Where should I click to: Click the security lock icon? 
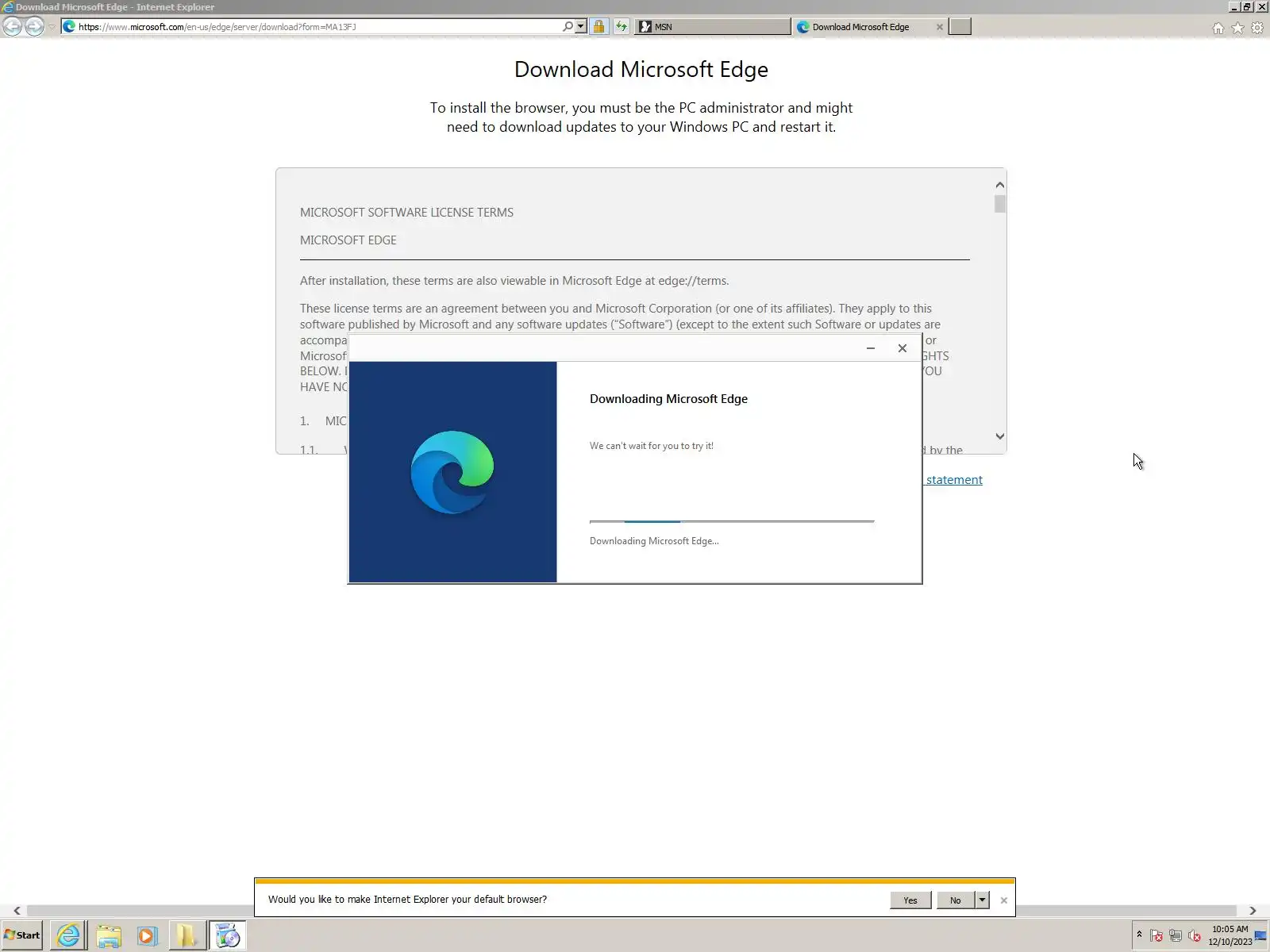point(598,26)
